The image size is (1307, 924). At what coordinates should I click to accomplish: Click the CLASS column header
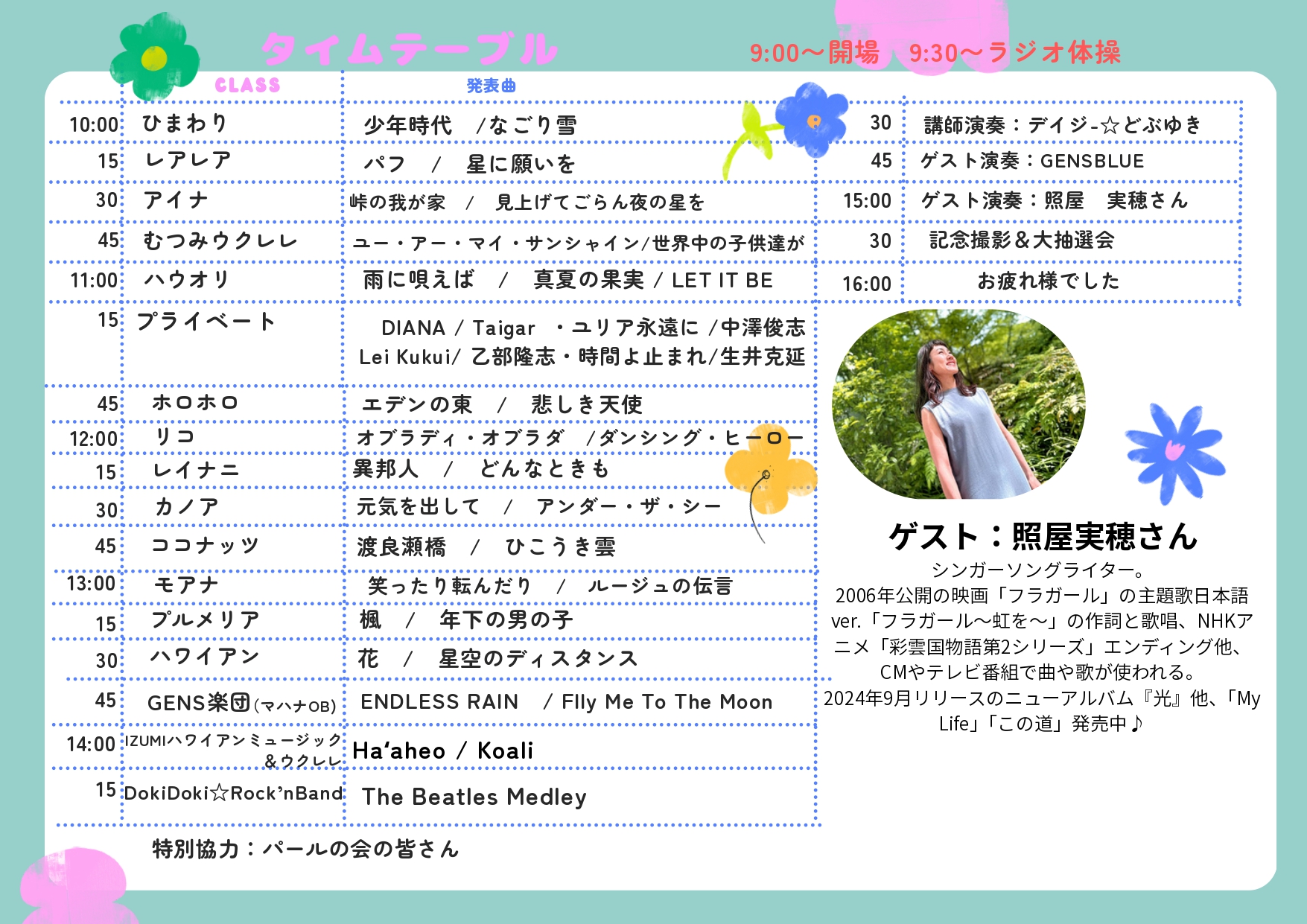247,86
